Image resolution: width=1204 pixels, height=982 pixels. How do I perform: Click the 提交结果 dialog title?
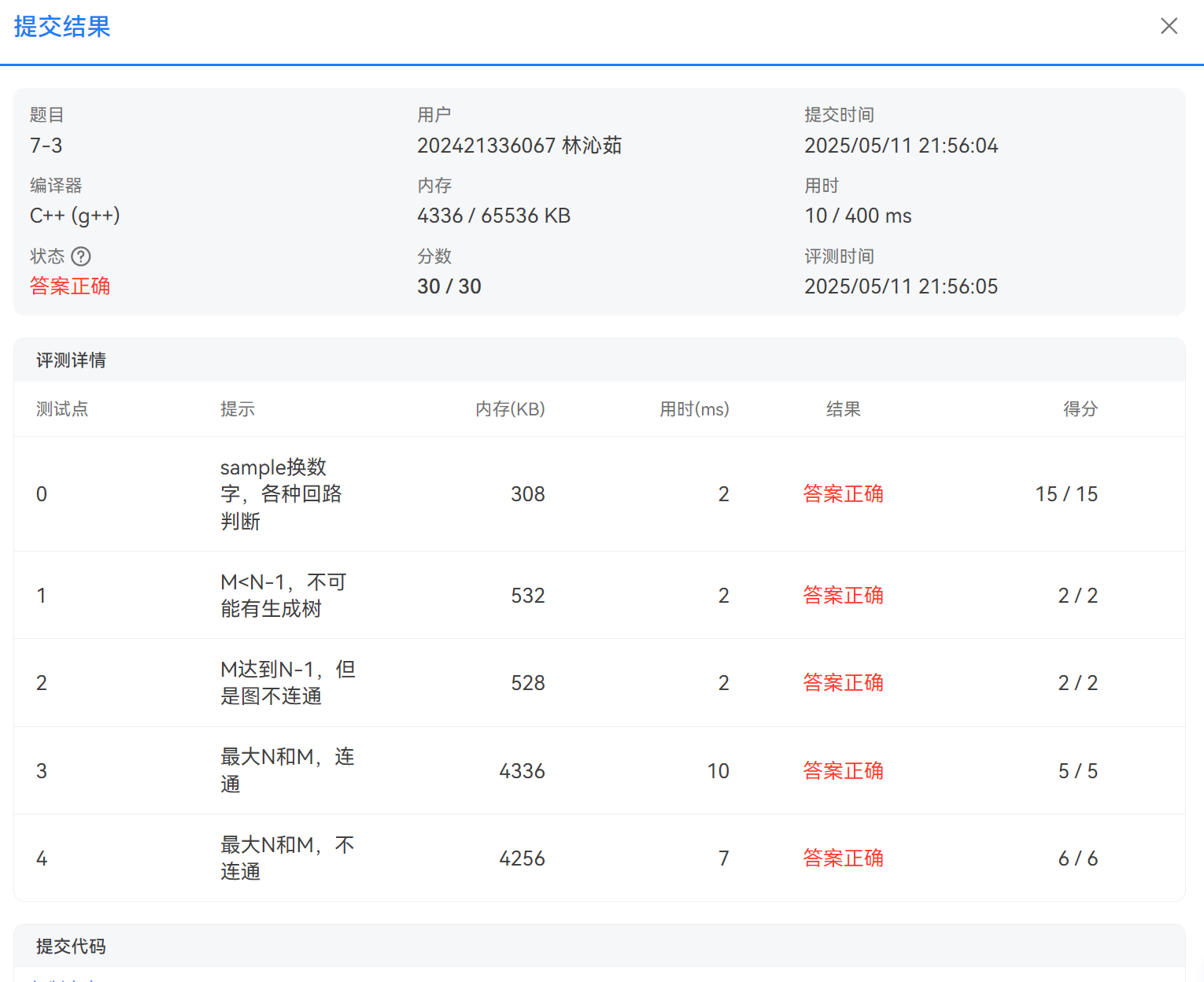(x=62, y=27)
